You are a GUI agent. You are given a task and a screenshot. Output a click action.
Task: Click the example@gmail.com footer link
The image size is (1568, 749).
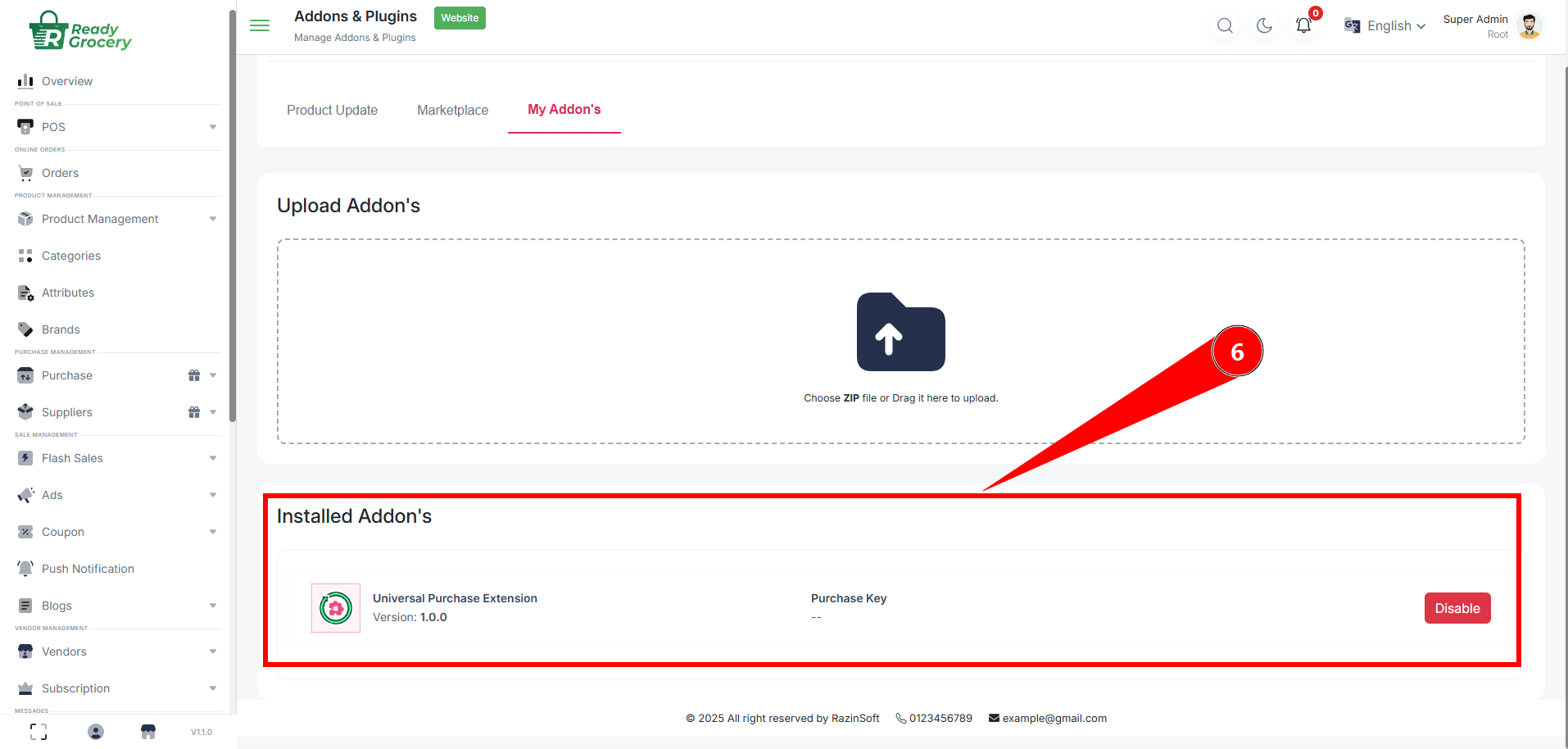coord(1054,719)
